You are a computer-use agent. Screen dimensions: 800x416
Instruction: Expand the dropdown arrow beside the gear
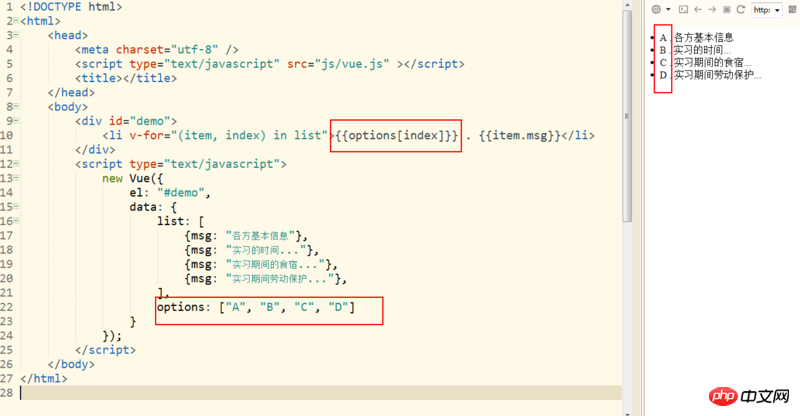(668, 10)
